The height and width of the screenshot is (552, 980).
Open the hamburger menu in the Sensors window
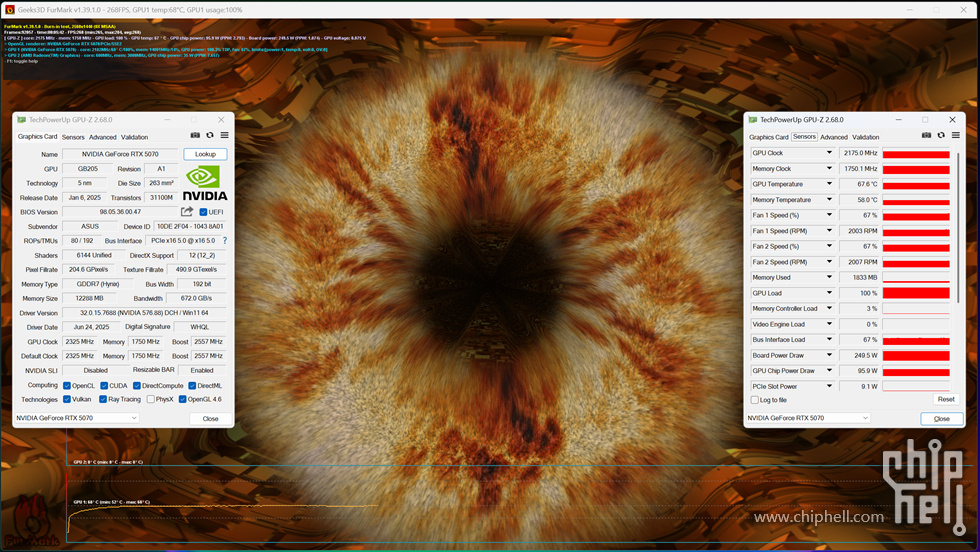coord(956,136)
